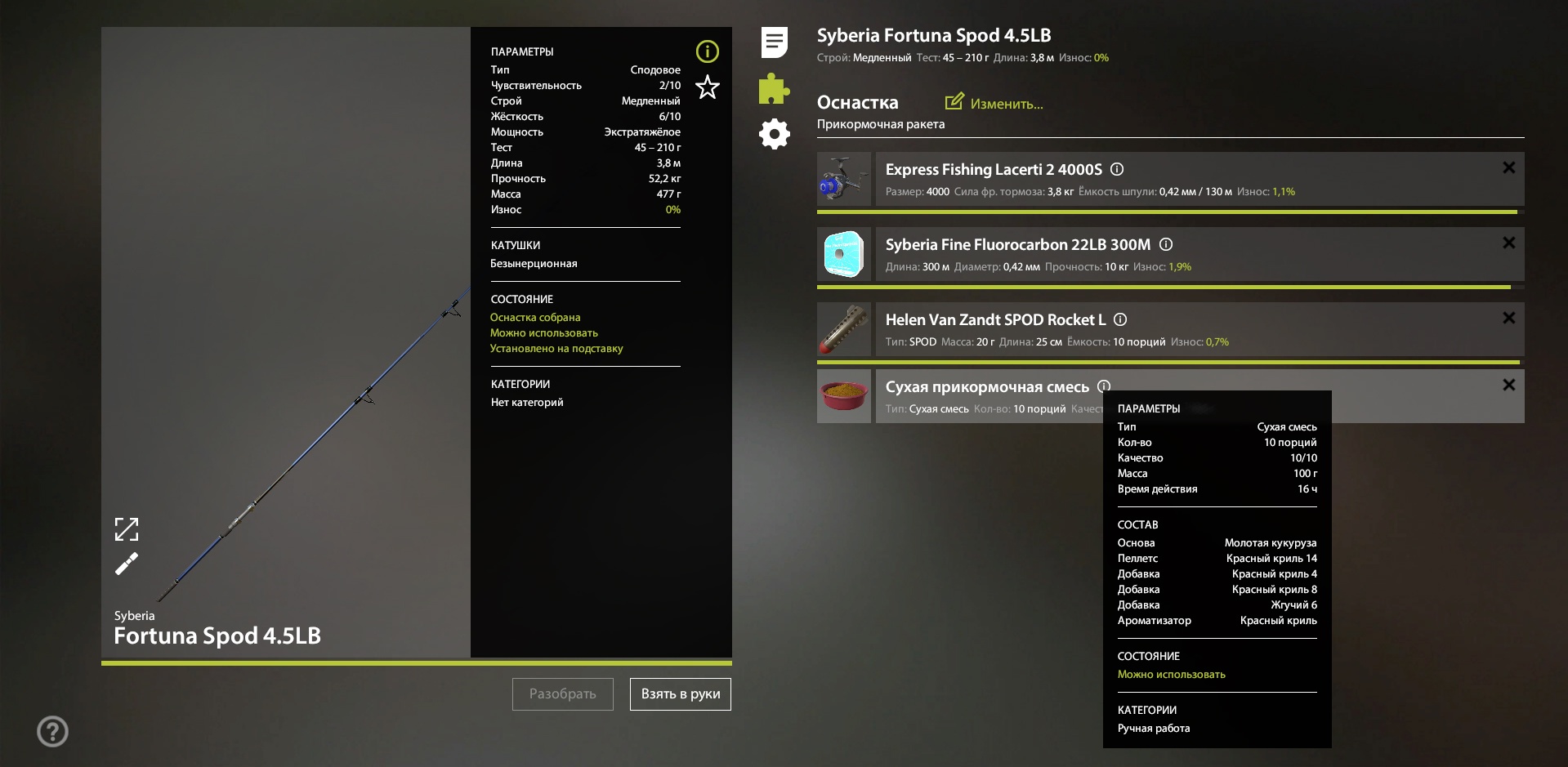The width and height of the screenshot is (1568, 767).
Task: Click the green info icon on rod panel
Action: [707, 51]
